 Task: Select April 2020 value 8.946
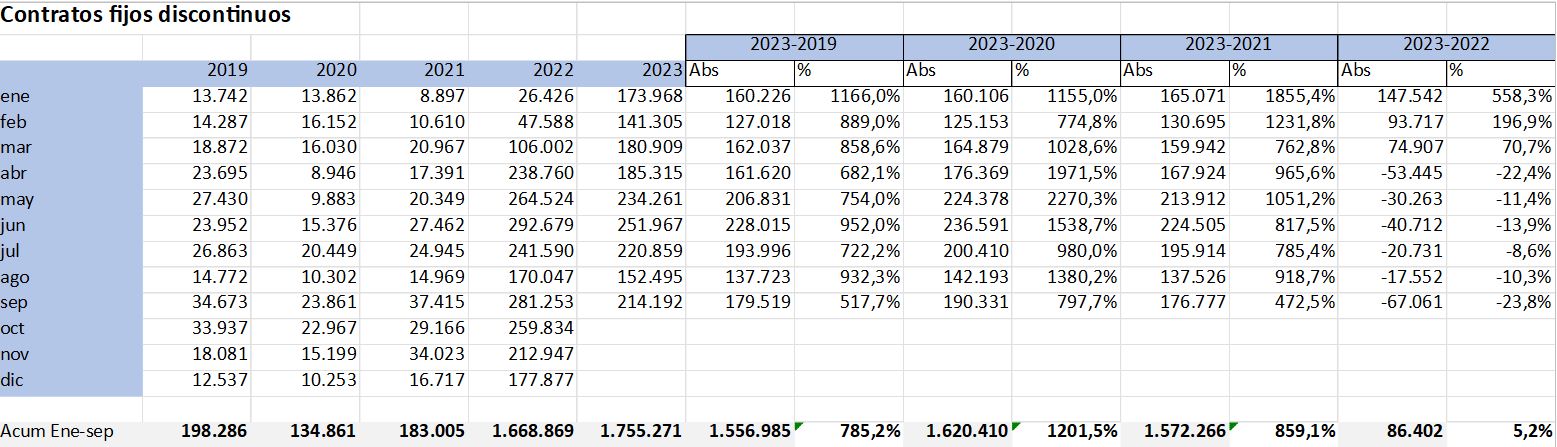coord(306,174)
